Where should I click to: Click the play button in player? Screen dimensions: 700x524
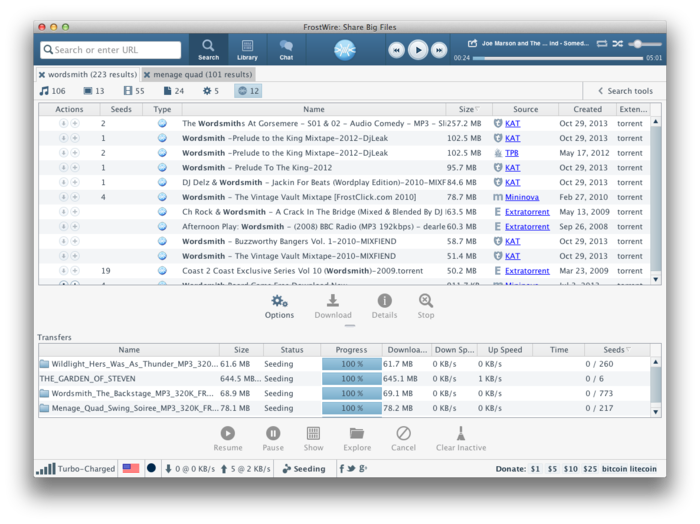click(x=418, y=50)
